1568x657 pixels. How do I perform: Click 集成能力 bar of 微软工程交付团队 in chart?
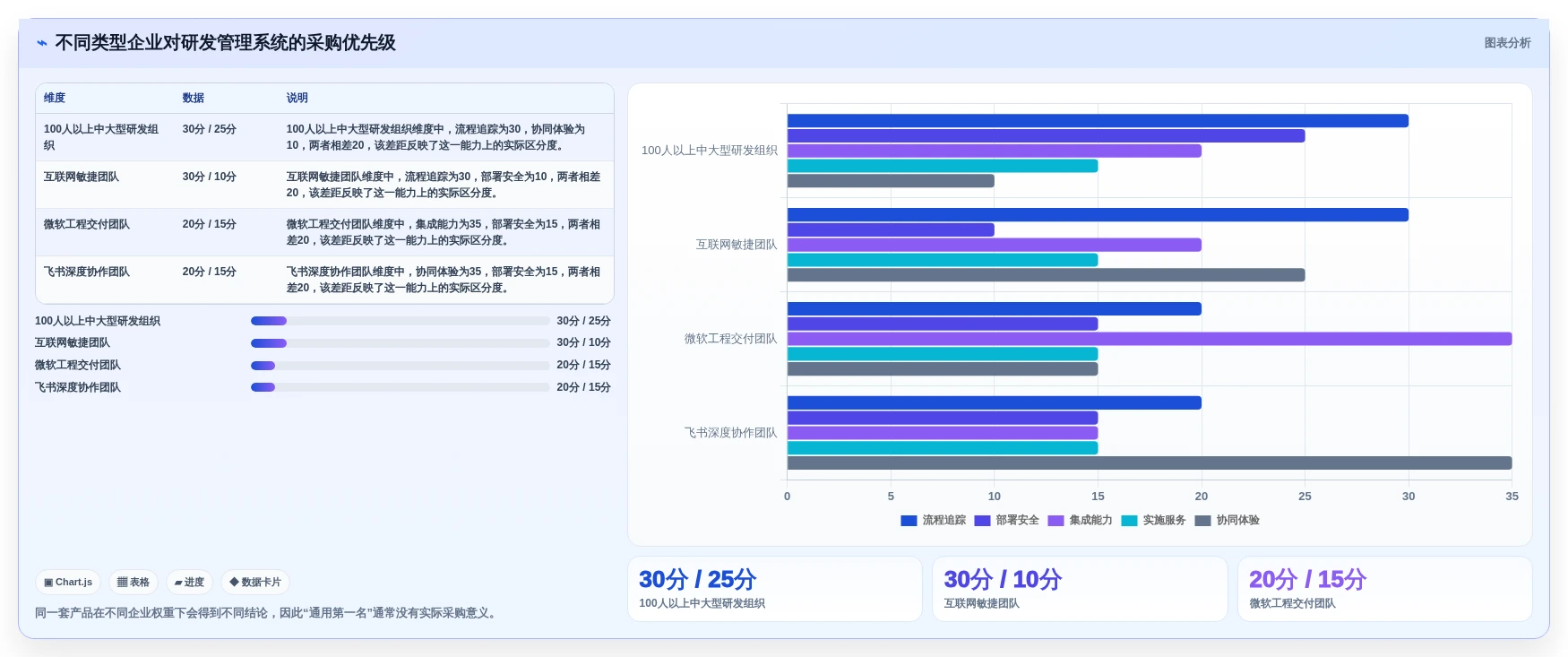tap(1150, 339)
